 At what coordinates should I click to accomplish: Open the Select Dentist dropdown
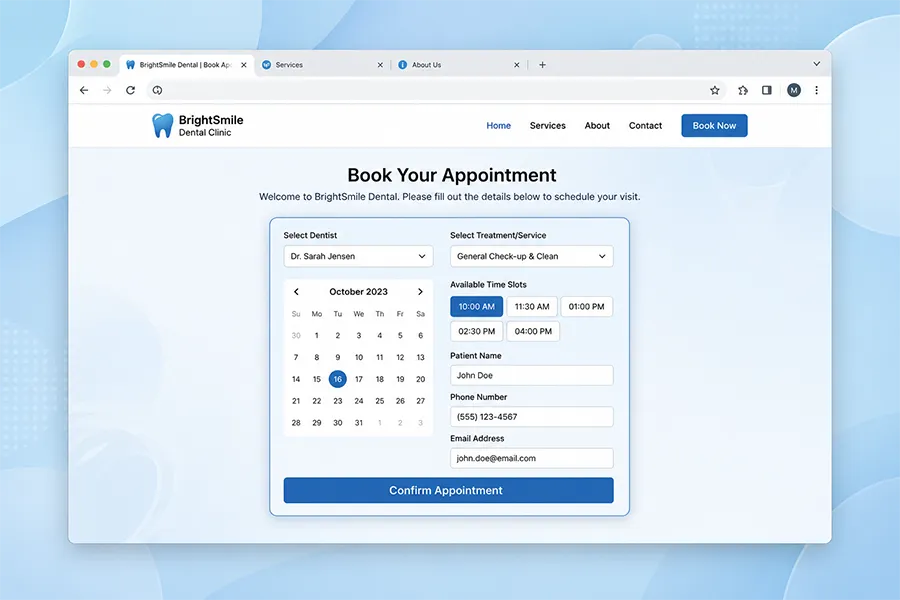tap(358, 256)
